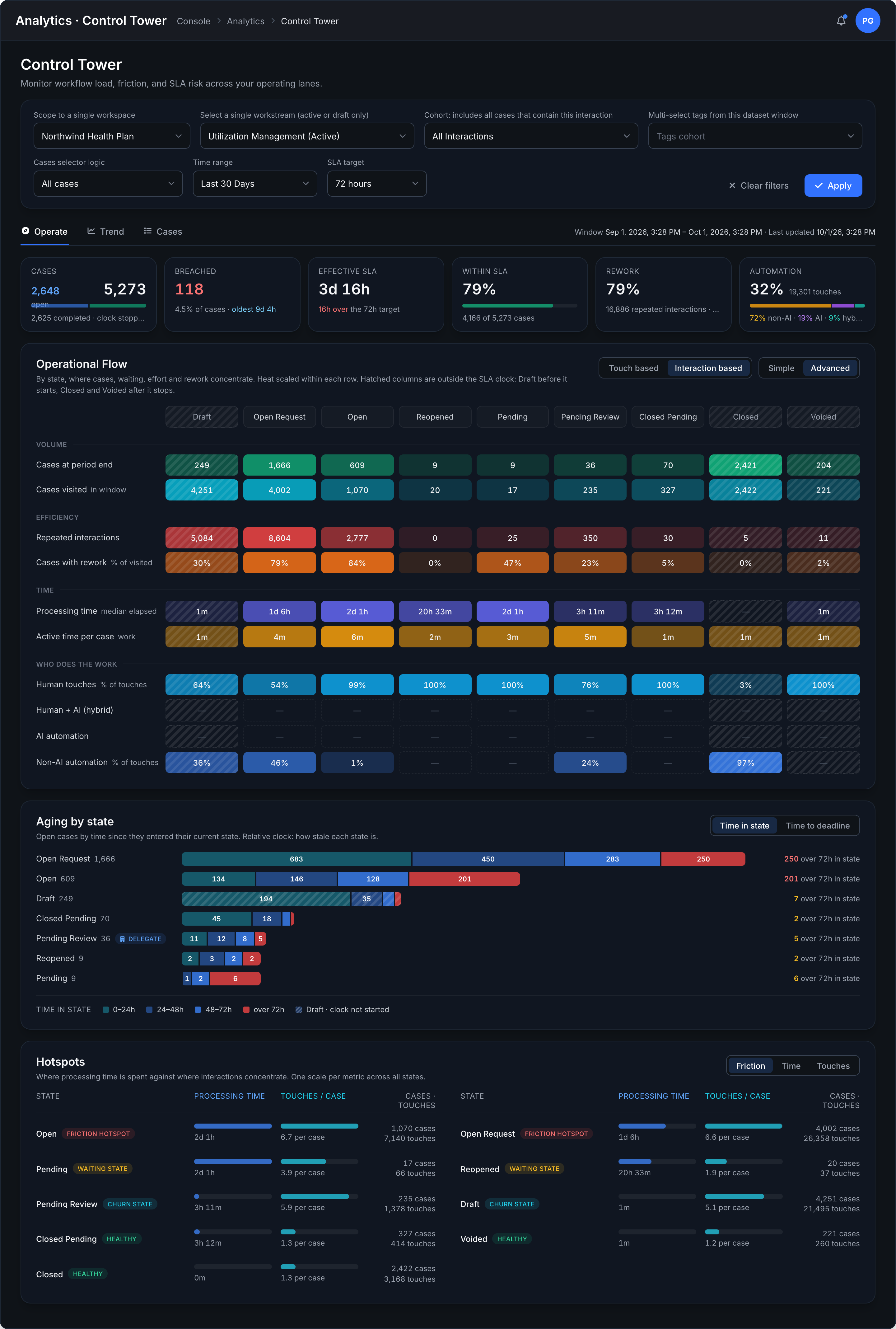Click the 84% cases with rework cell
This screenshot has height=1329, width=896.
pyautogui.click(x=357, y=563)
